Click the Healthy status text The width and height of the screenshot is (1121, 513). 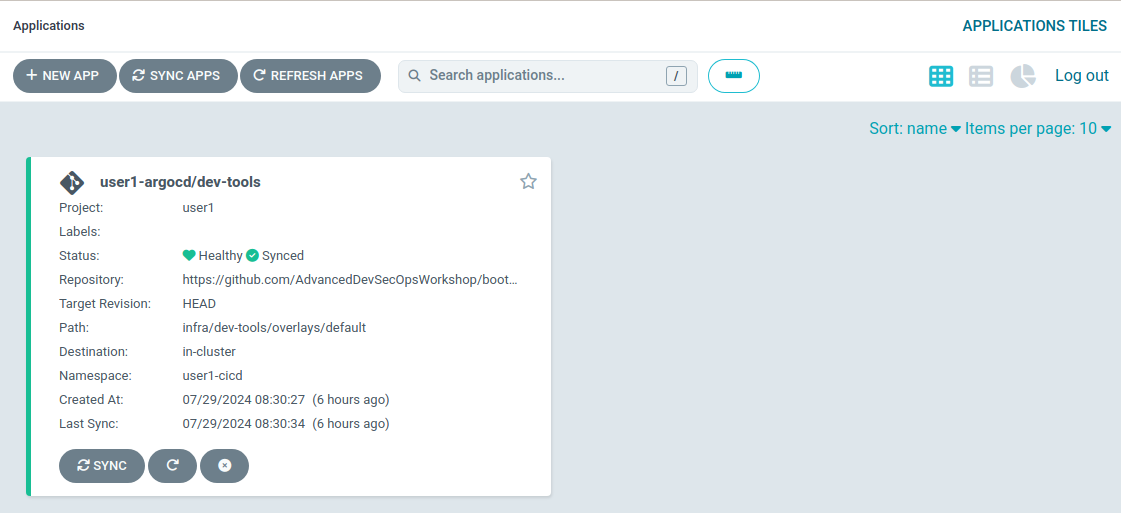[x=220, y=255]
